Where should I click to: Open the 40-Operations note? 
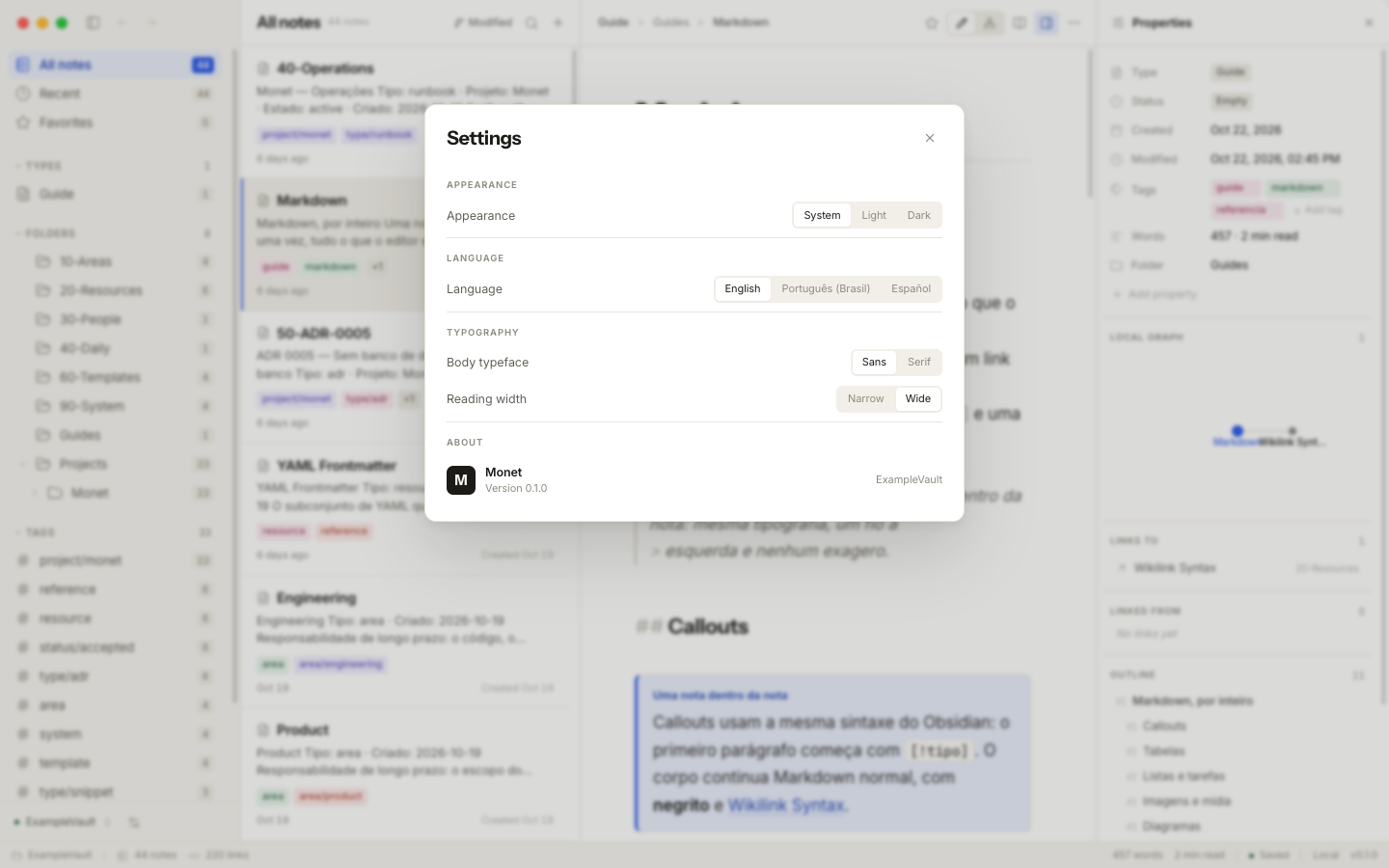(x=406, y=112)
